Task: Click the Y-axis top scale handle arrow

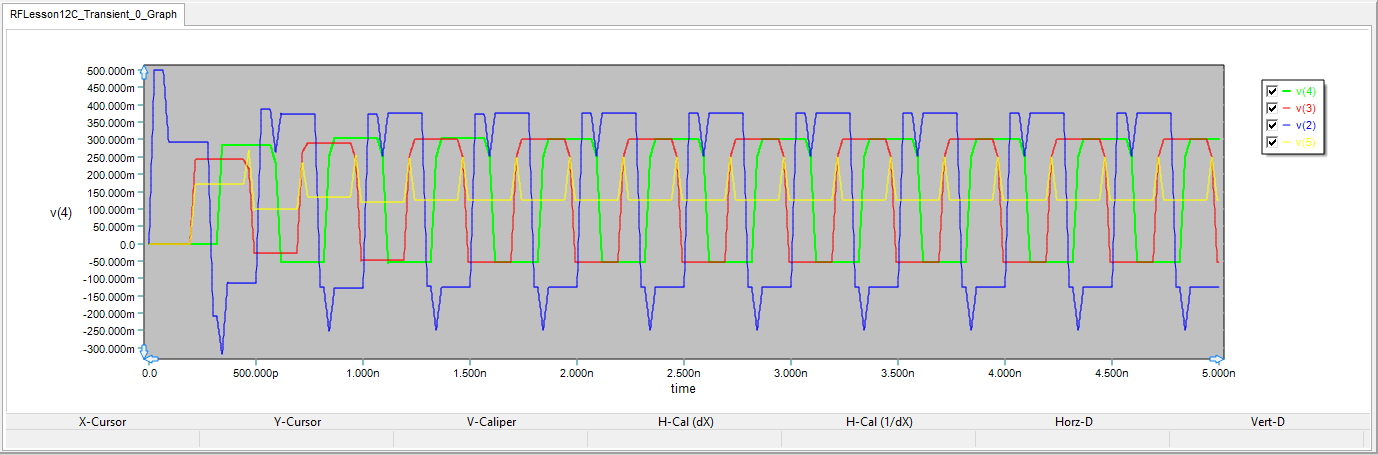Action: click(x=144, y=72)
